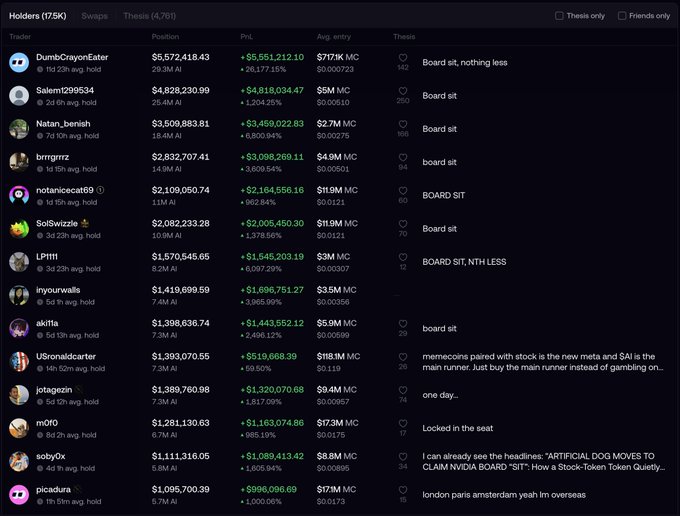
Task: Click PnL value +$4,818,034.47
Action: [x=272, y=91]
